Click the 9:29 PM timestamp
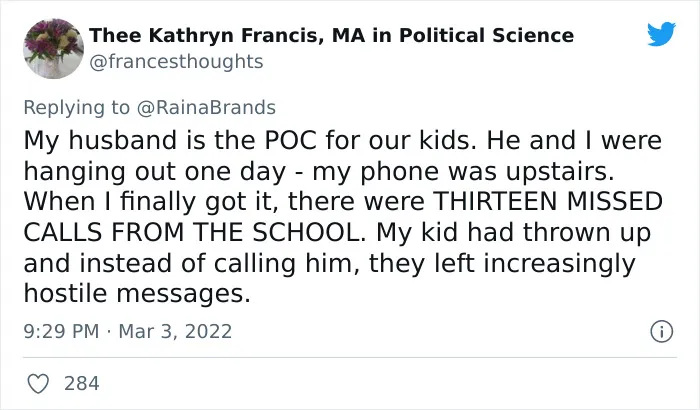Image resolution: width=700 pixels, height=410 pixels. tap(61, 331)
